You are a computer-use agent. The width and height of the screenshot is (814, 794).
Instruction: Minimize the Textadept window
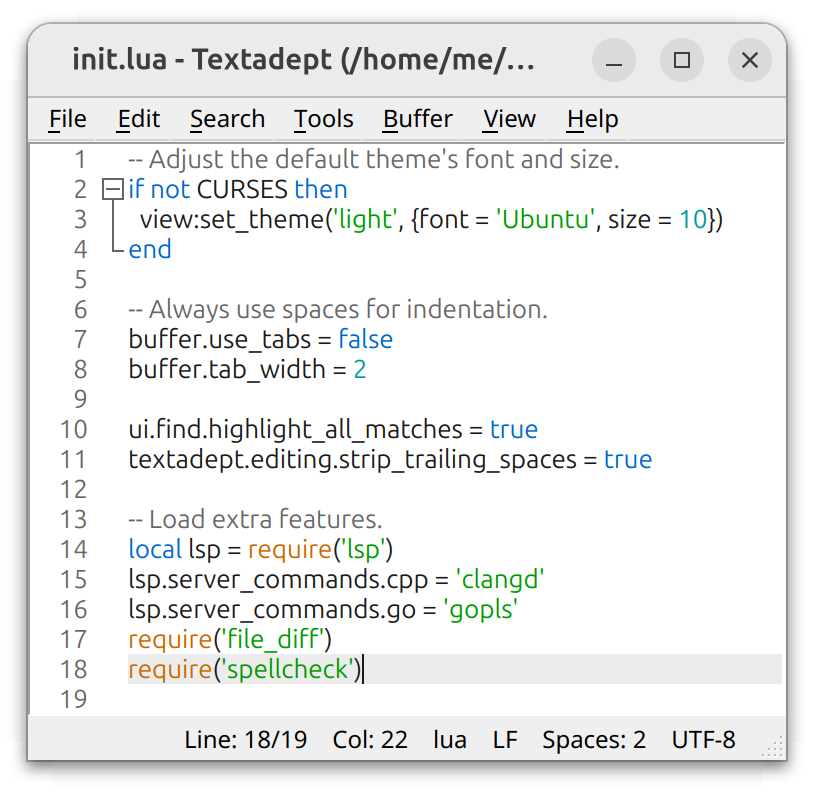click(614, 60)
